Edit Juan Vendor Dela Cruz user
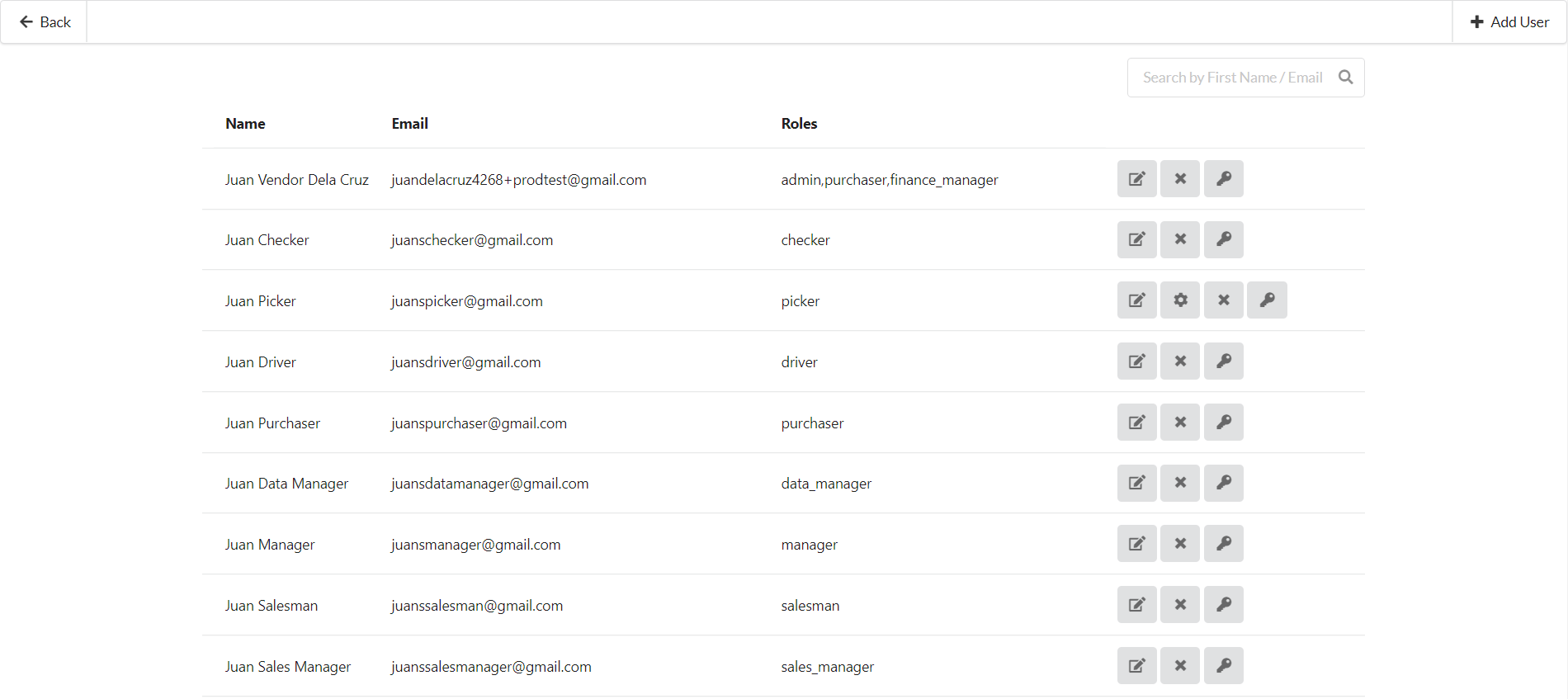Image resolution: width=1568 pixels, height=699 pixels. [1136, 179]
